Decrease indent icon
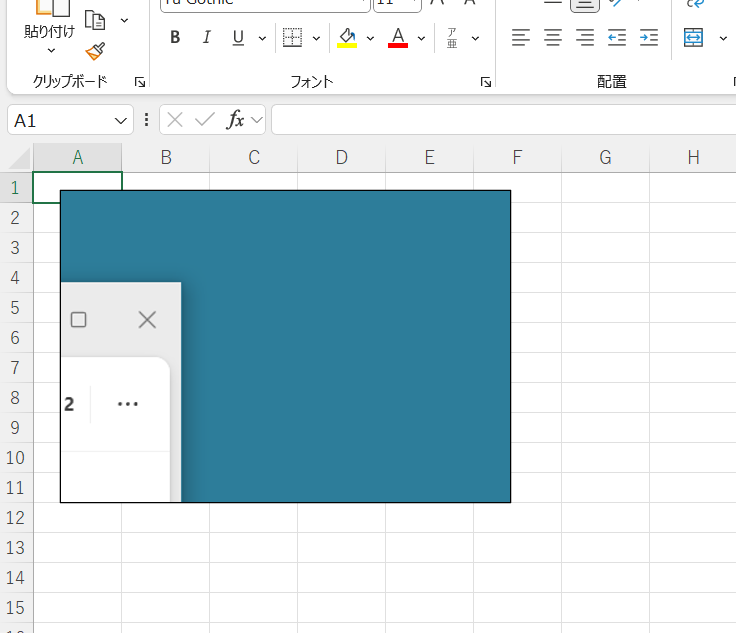The width and height of the screenshot is (736, 633). point(617,38)
